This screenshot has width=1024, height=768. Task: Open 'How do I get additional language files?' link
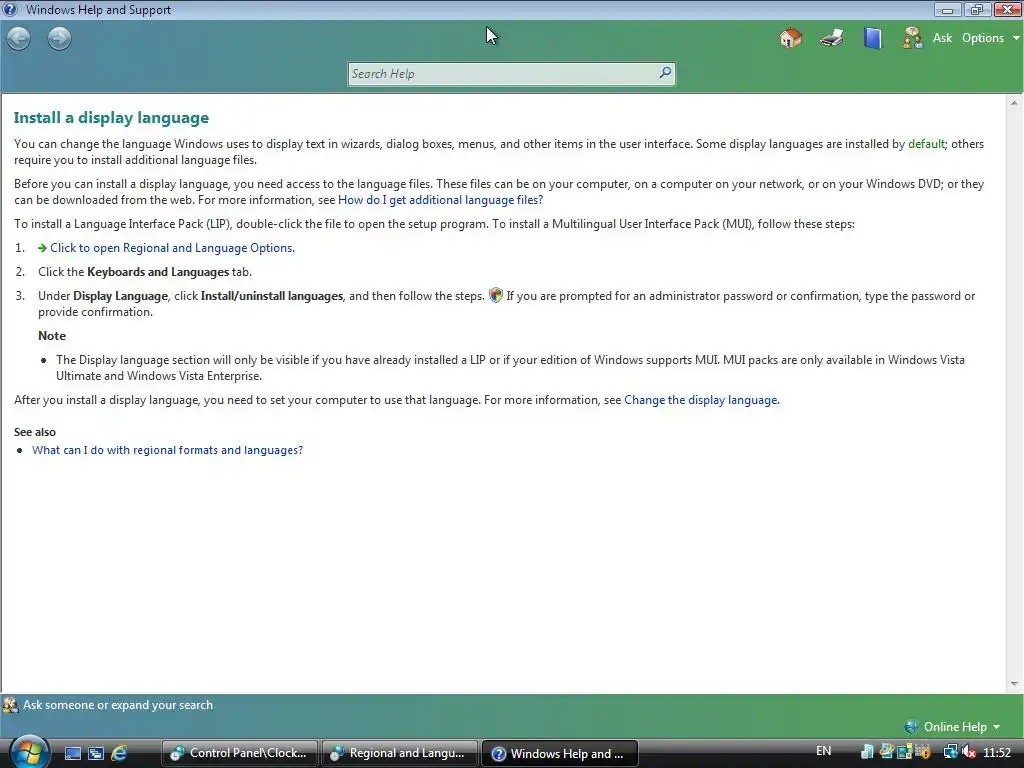pyautogui.click(x=440, y=200)
